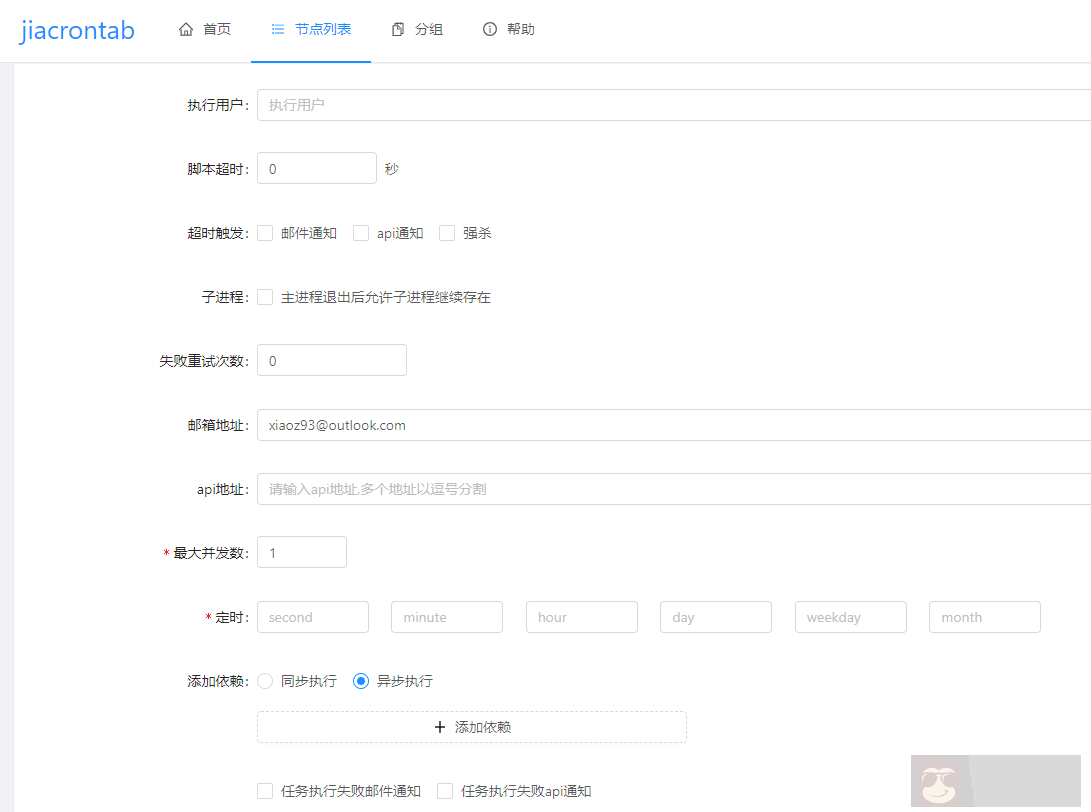Enable api通知 timeout trigger checkbox
Viewport: 1091px width, 812px height.
coord(361,233)
